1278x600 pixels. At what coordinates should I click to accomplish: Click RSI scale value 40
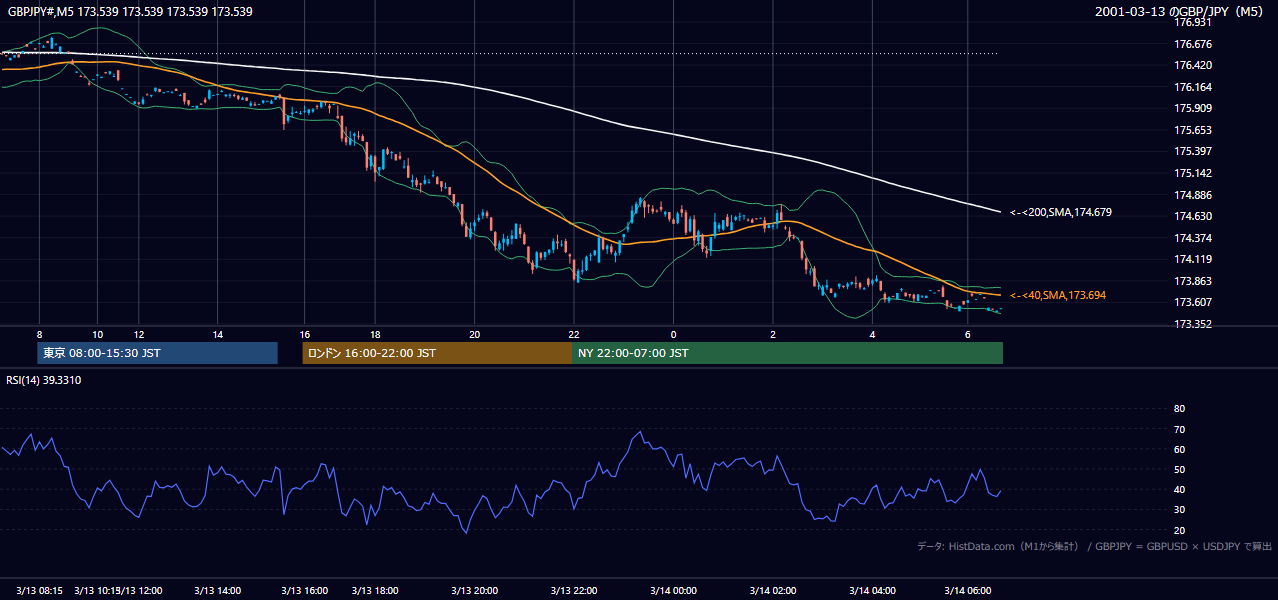pos(1180,489)
